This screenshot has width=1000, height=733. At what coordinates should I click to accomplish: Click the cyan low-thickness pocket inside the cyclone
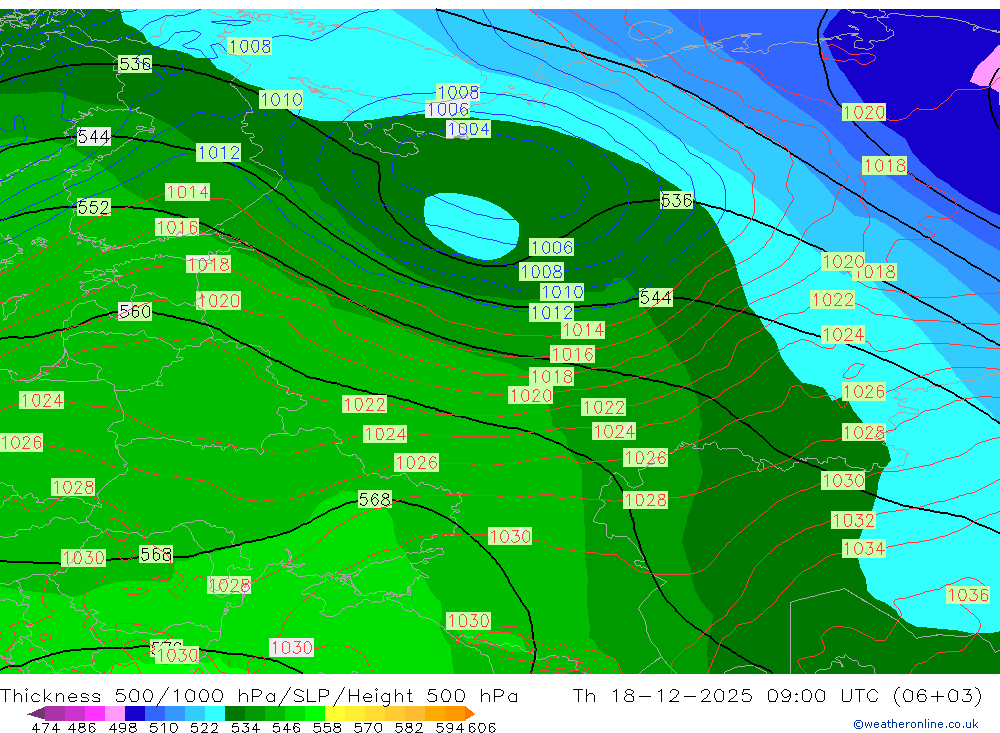[471, 226]
